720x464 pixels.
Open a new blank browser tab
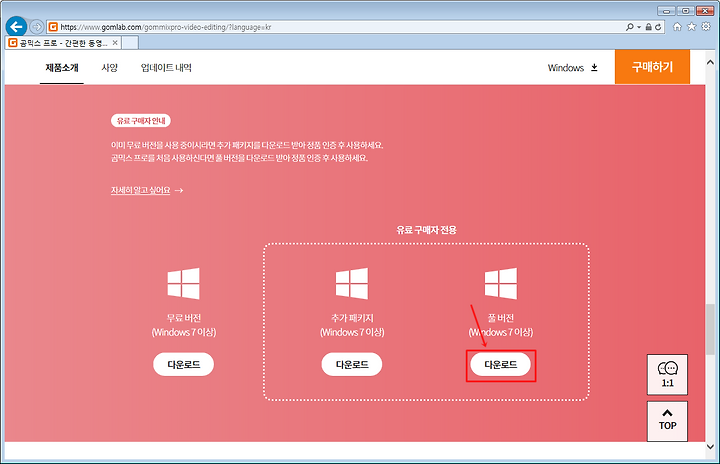pos(130,43)
